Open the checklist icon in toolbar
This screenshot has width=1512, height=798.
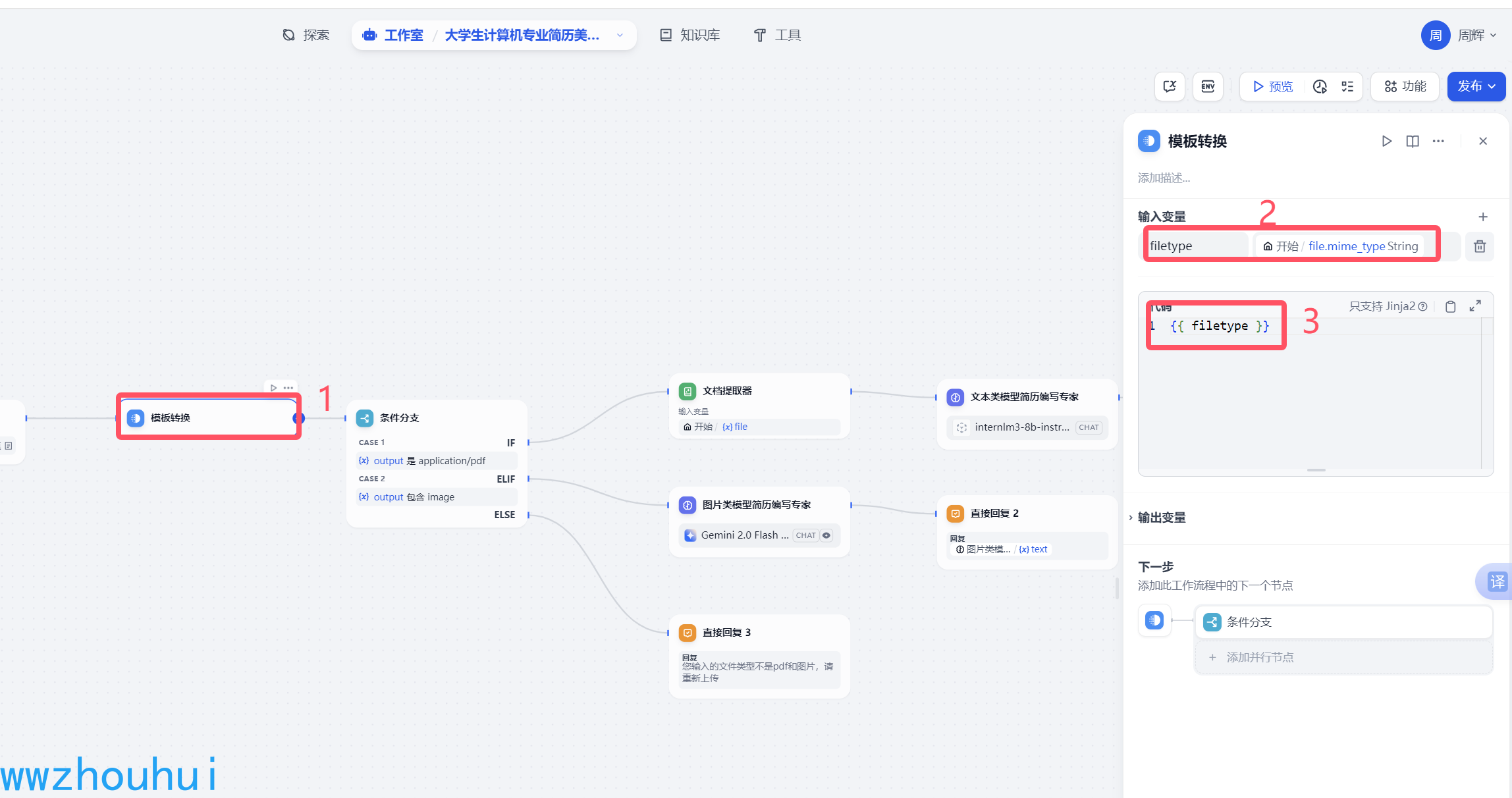pyautogui.click(x=1347, y=86)
